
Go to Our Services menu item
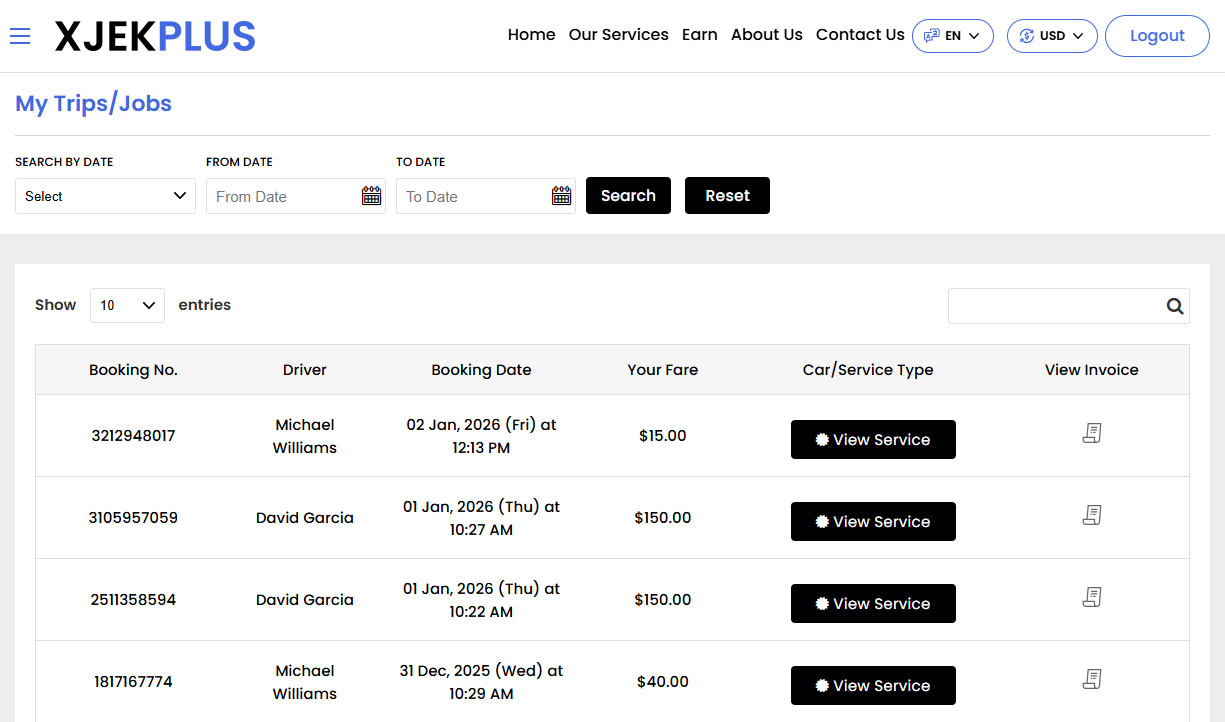pos(618,35)
